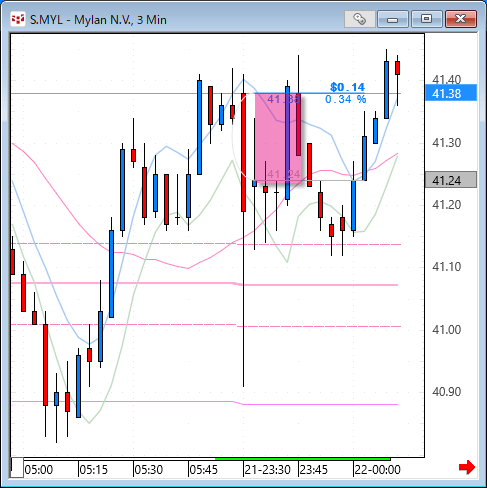This screenshot has width=487, height=488.
Task: Click the 05:45 time axis label
Action: 204,470
